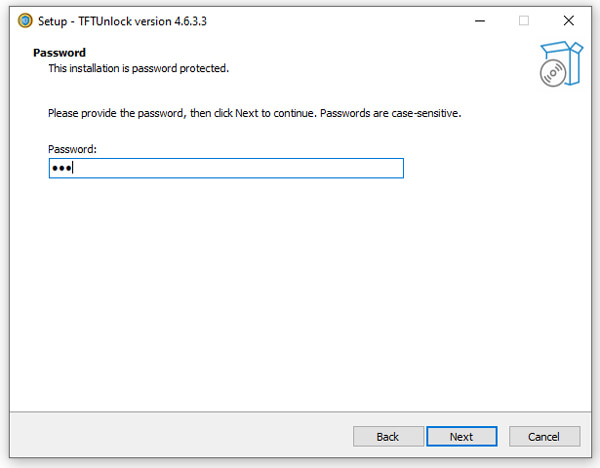Click the empty area below the password field
The image size is (600, 468).
[x=300, y=290]
